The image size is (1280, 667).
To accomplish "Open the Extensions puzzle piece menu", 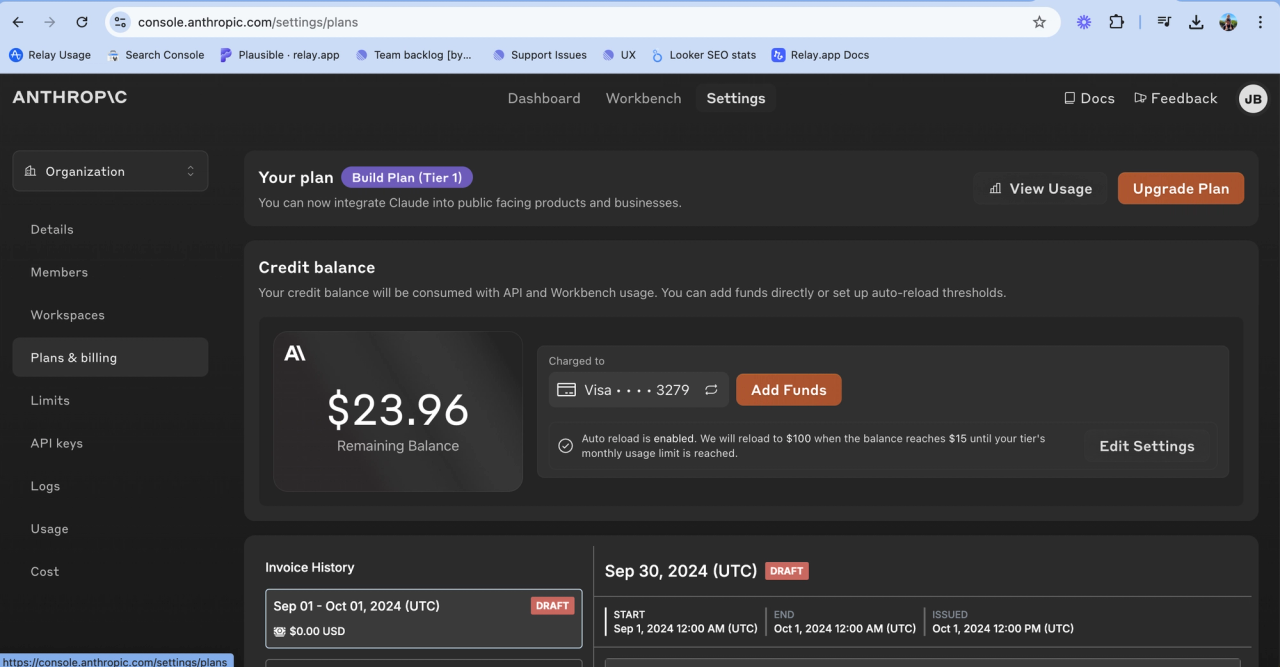I will tap(1117, 22).
